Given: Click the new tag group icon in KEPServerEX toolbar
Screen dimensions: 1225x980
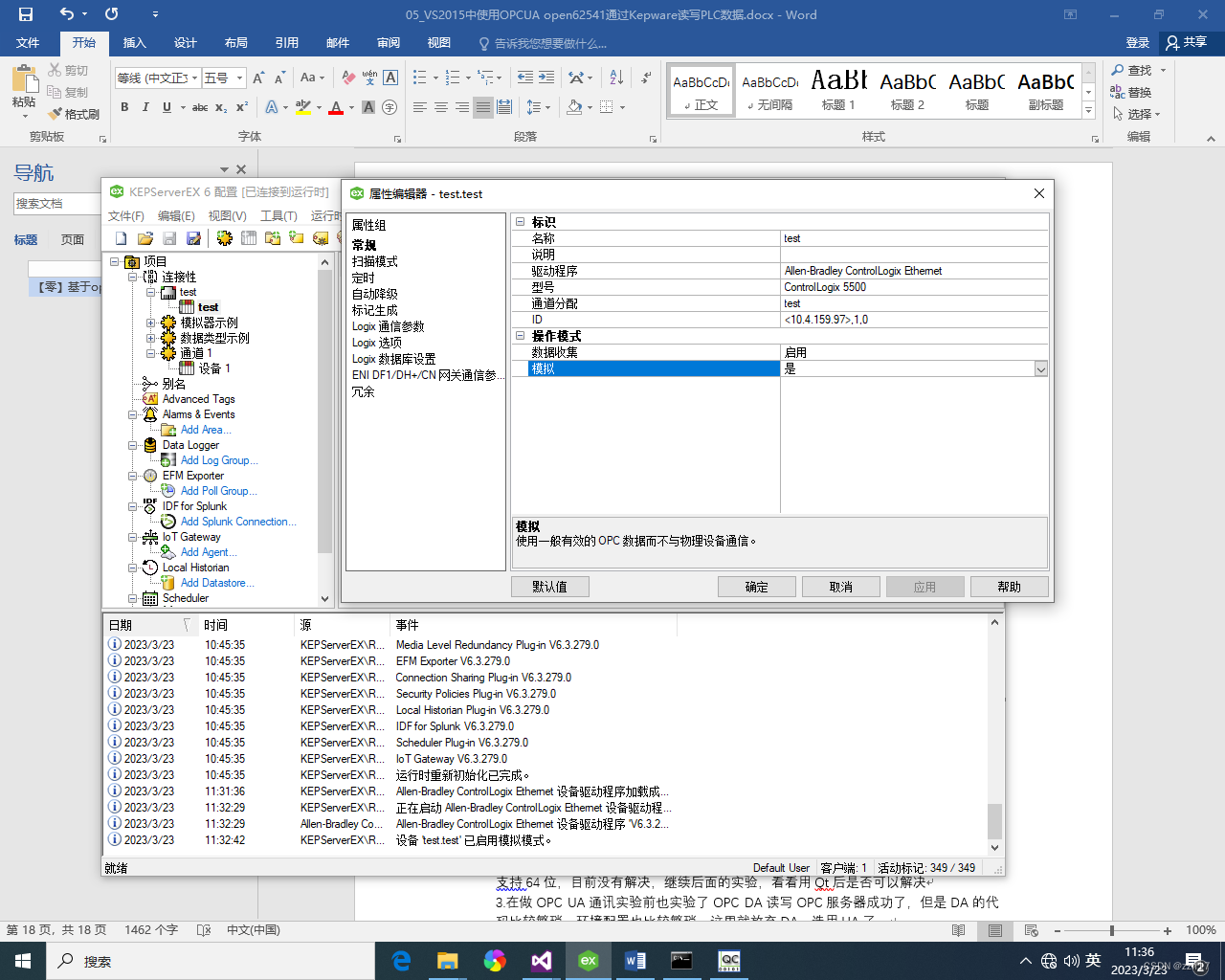Looking at the screenshot, I should [x=273, y=238].
